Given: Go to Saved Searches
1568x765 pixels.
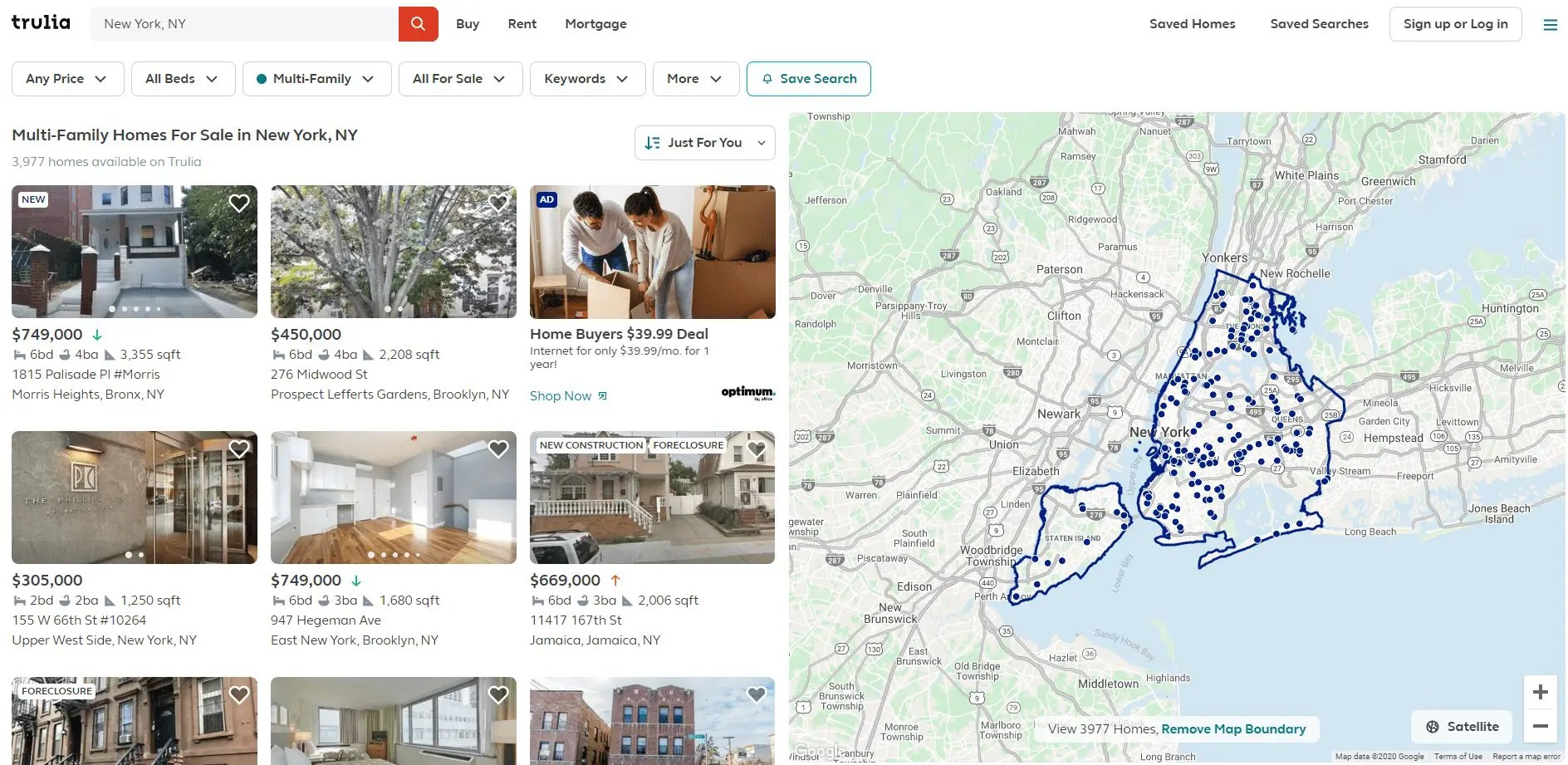Looking at the screenshot, I should 1319,24.
